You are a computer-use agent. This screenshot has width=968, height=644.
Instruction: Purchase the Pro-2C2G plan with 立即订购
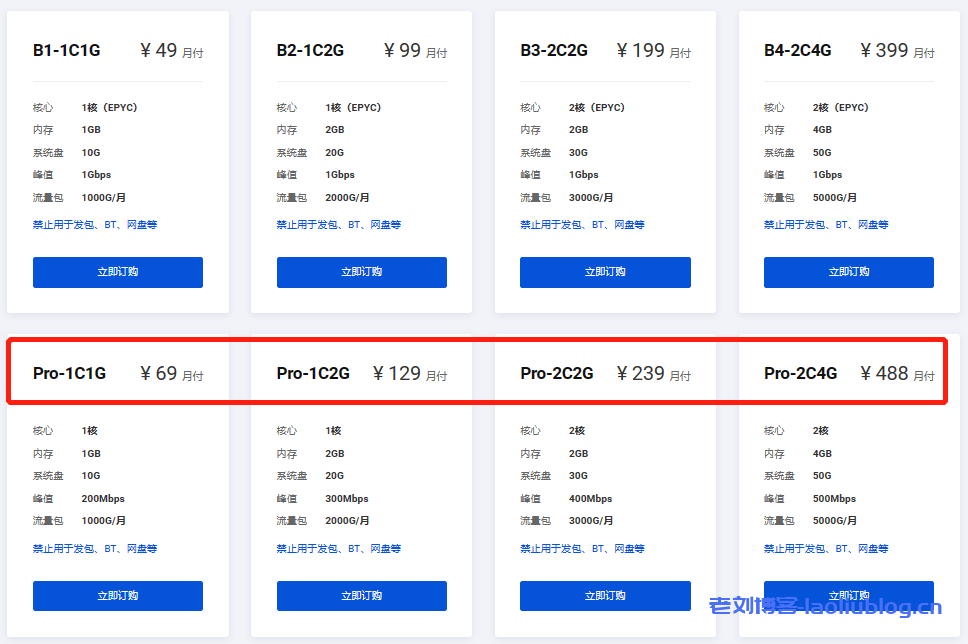click(605, 596)
